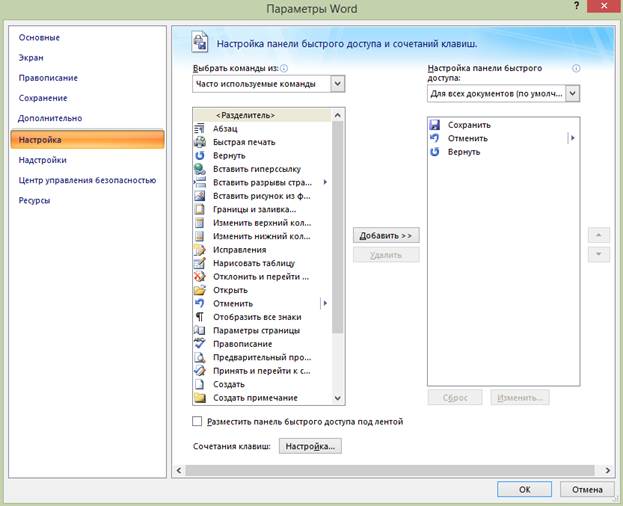The image size is (623, 506).
Task: Select the Вставить гиперссылку globe icon
Action: [x=199, y=169]
